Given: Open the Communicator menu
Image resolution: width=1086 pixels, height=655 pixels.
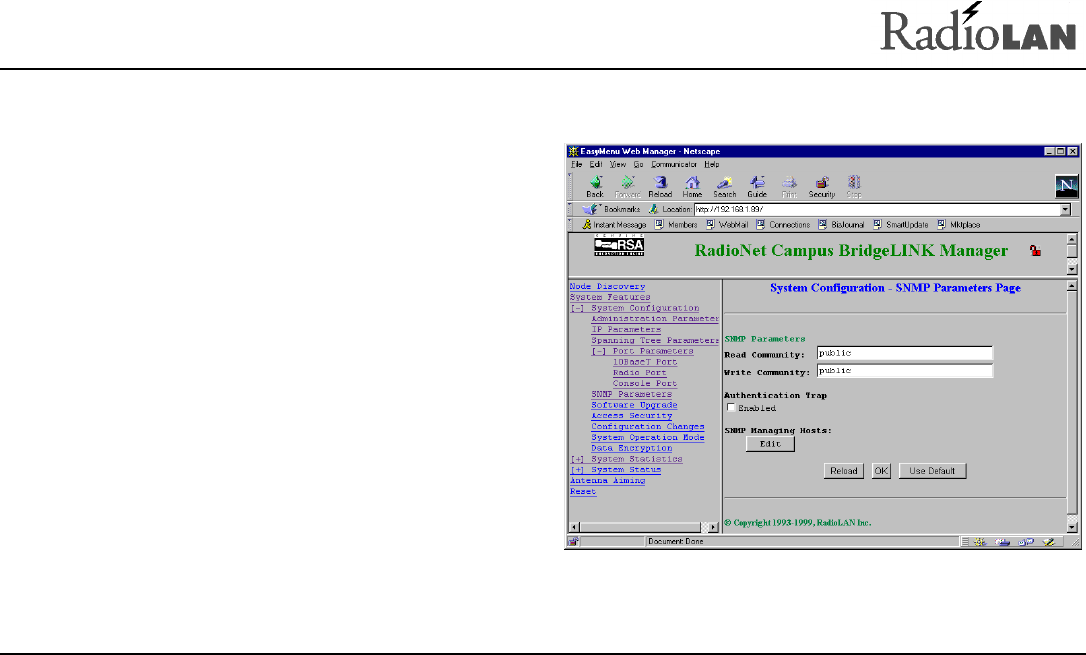Looking at the screenshot, I should [674, 165].
